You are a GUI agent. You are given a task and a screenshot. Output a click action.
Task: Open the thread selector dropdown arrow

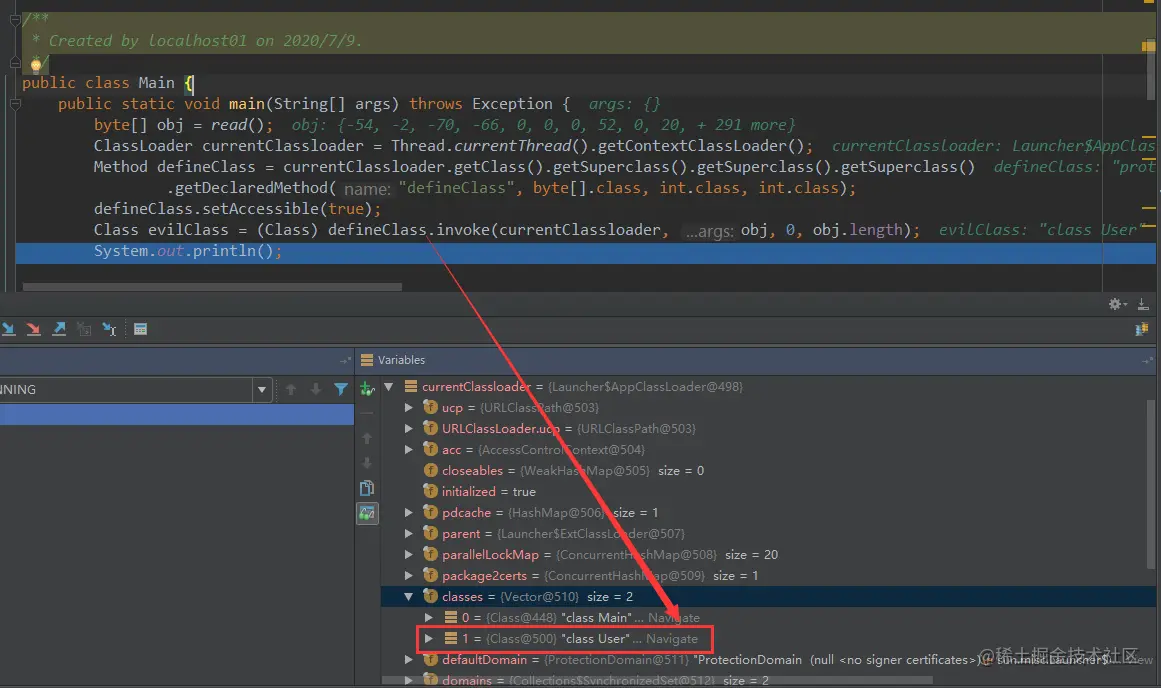(262, 390)
